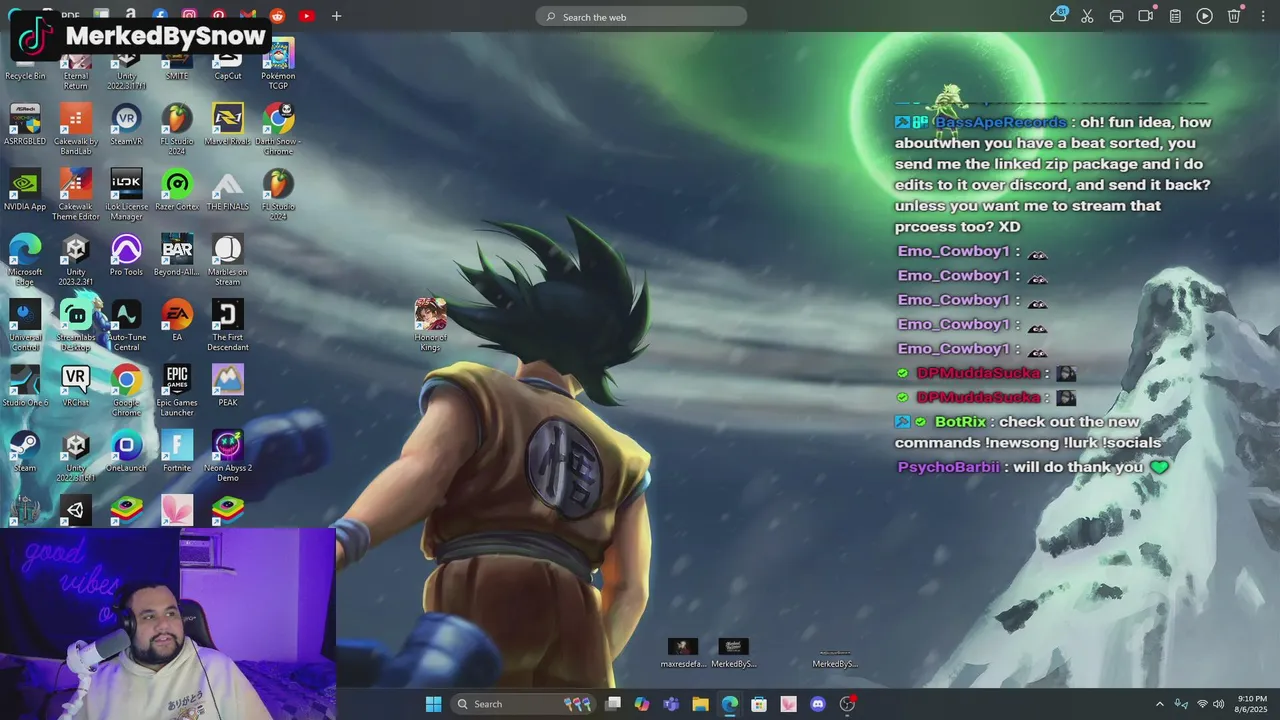Launch Auto-Tune Central shortcut

(x=127, y=325)
